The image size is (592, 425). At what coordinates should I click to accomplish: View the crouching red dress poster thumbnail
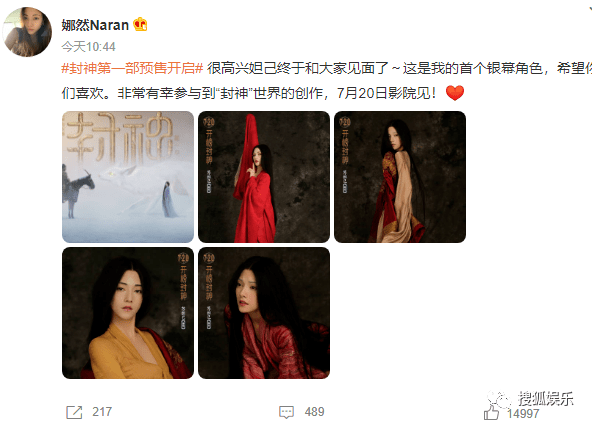[x=264, y=313]
